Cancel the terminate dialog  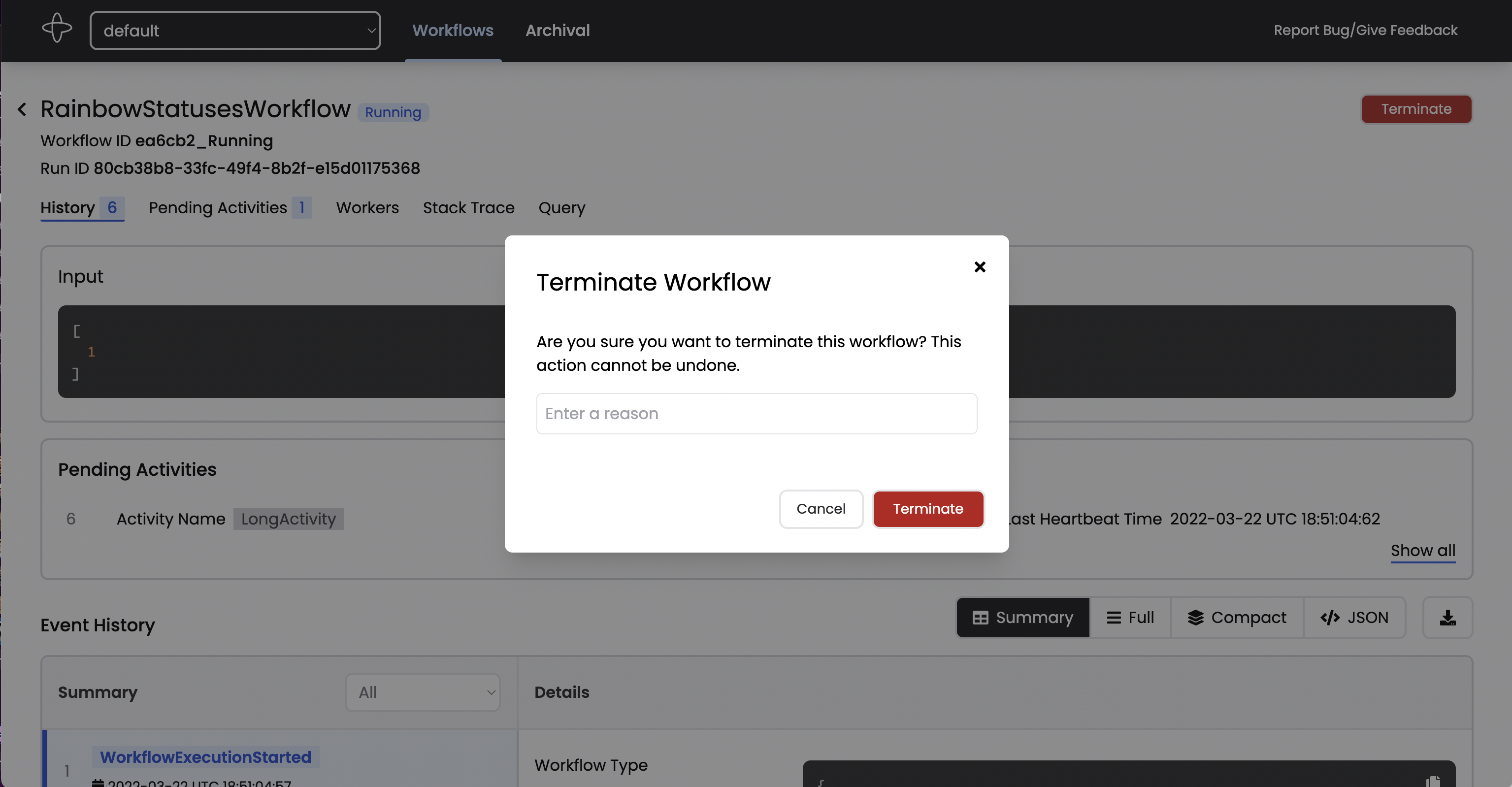(821, 509)
